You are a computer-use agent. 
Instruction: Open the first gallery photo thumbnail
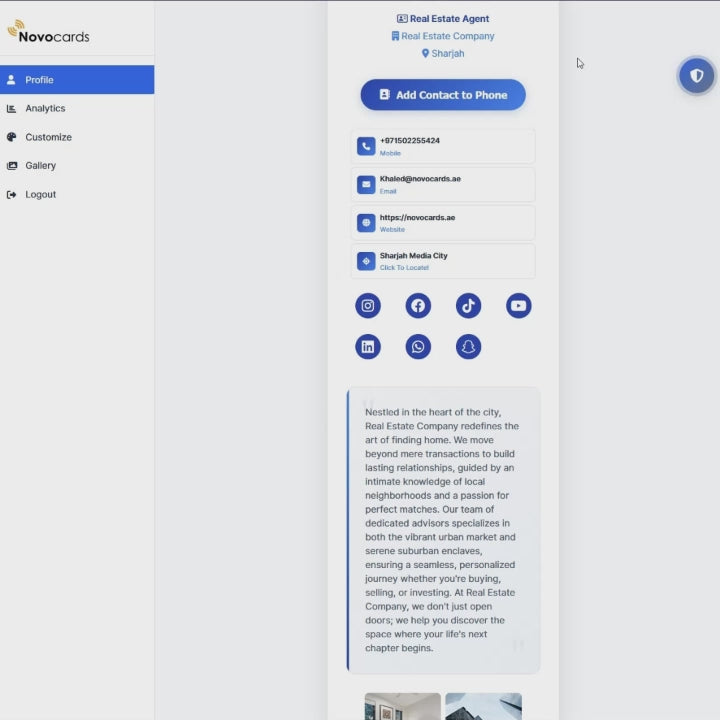402,706
